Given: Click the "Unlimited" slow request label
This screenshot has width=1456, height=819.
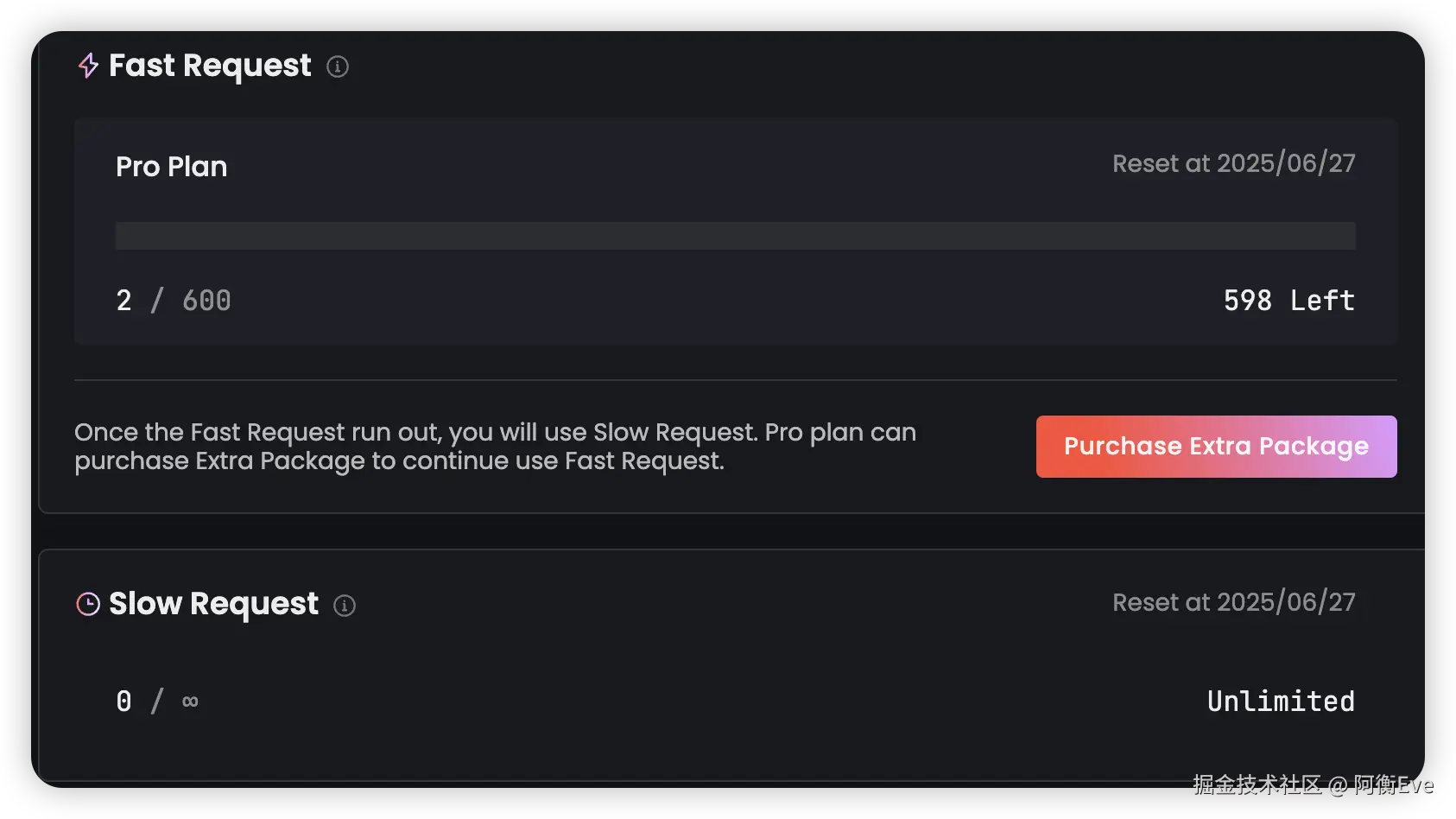Looking at the screenshot, I should pos(1280,701).
